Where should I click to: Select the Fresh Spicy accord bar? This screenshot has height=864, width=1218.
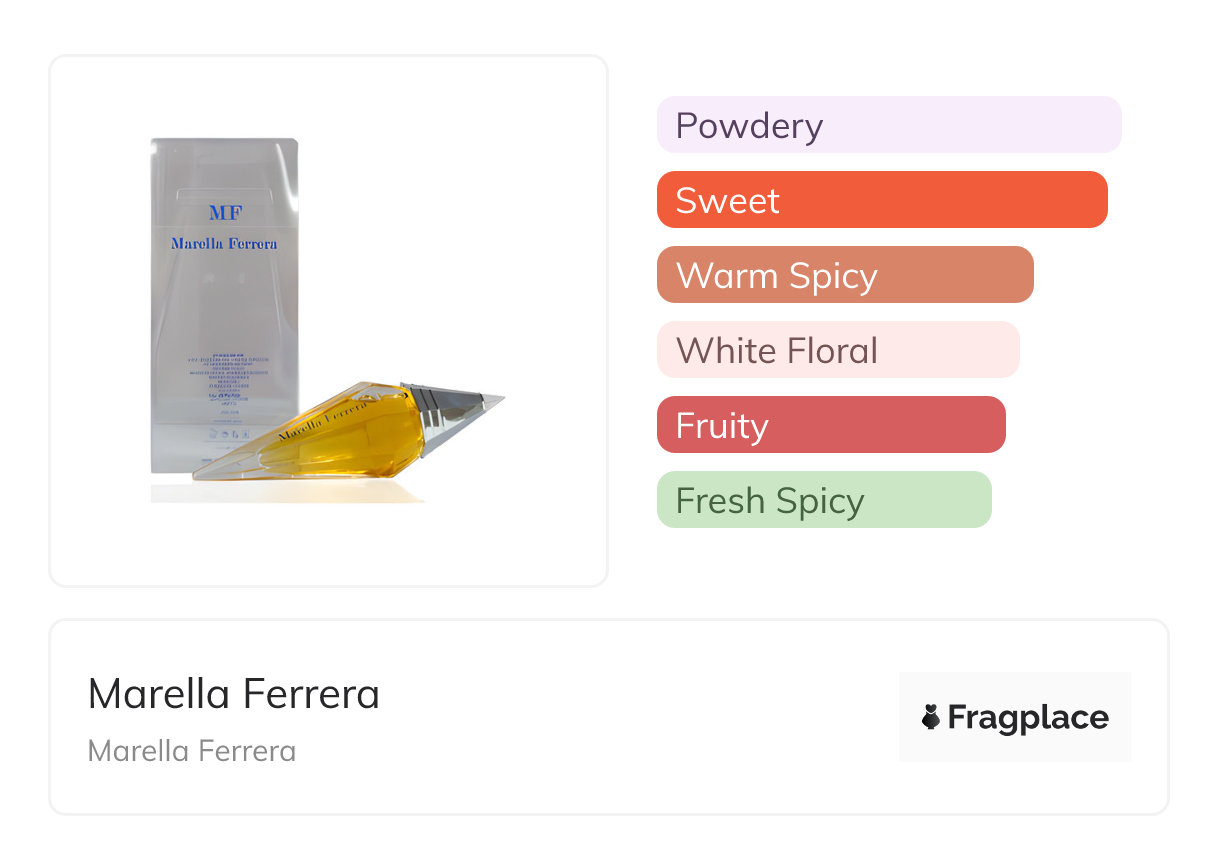pos(823,500)
